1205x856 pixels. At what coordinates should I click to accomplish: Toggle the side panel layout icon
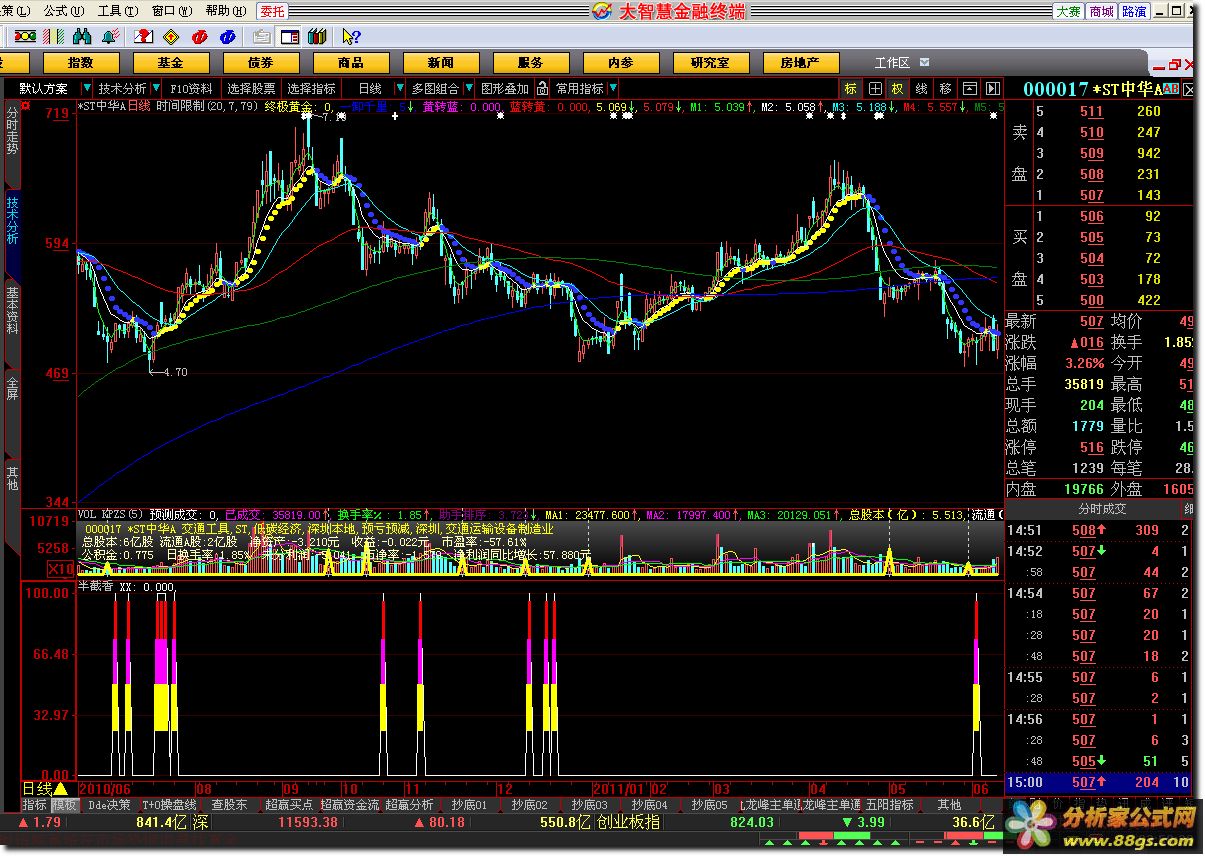(290, 37)
